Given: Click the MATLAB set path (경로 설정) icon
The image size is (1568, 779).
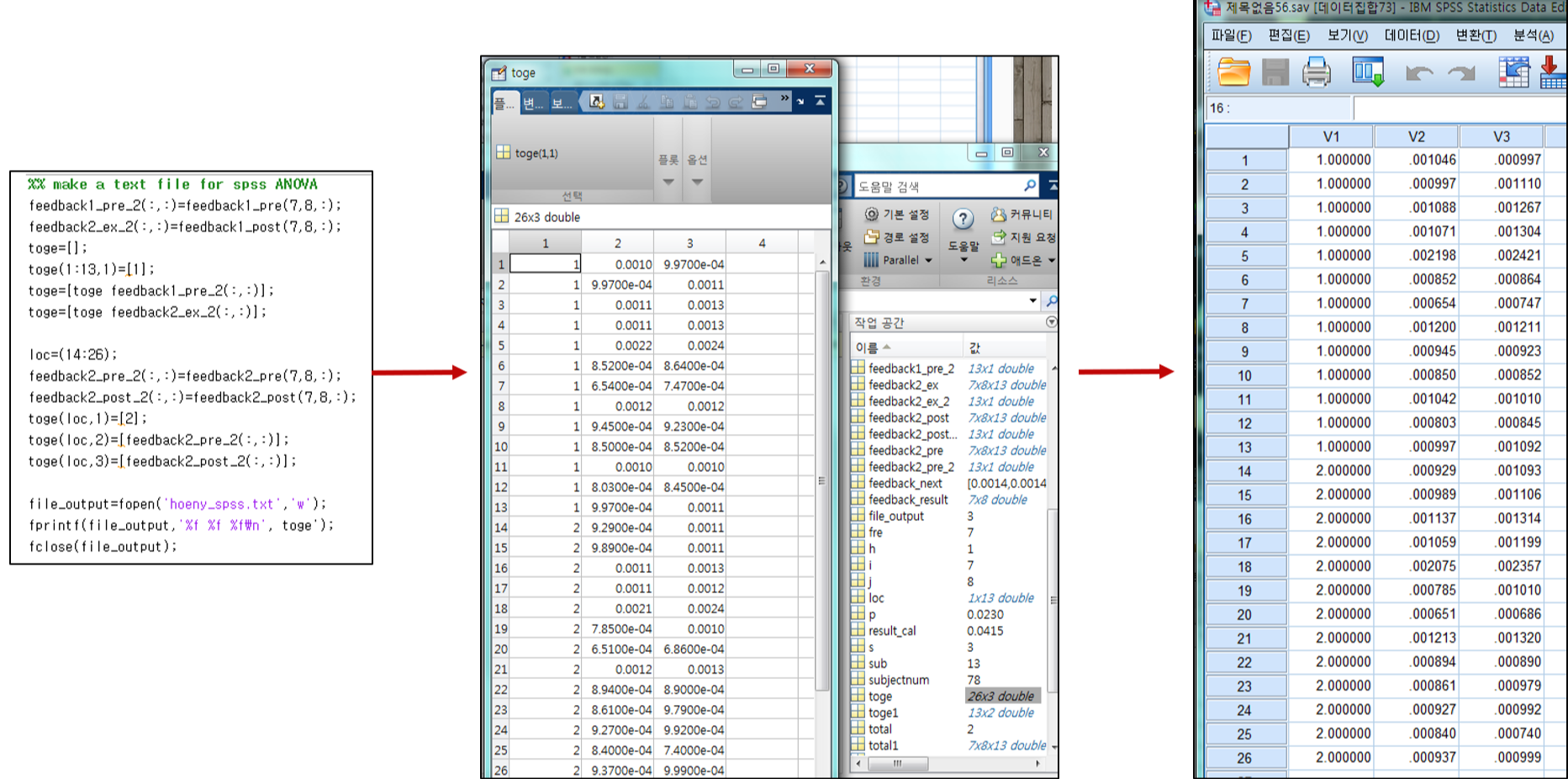Looking at the screenshot, I should point(872,237).
